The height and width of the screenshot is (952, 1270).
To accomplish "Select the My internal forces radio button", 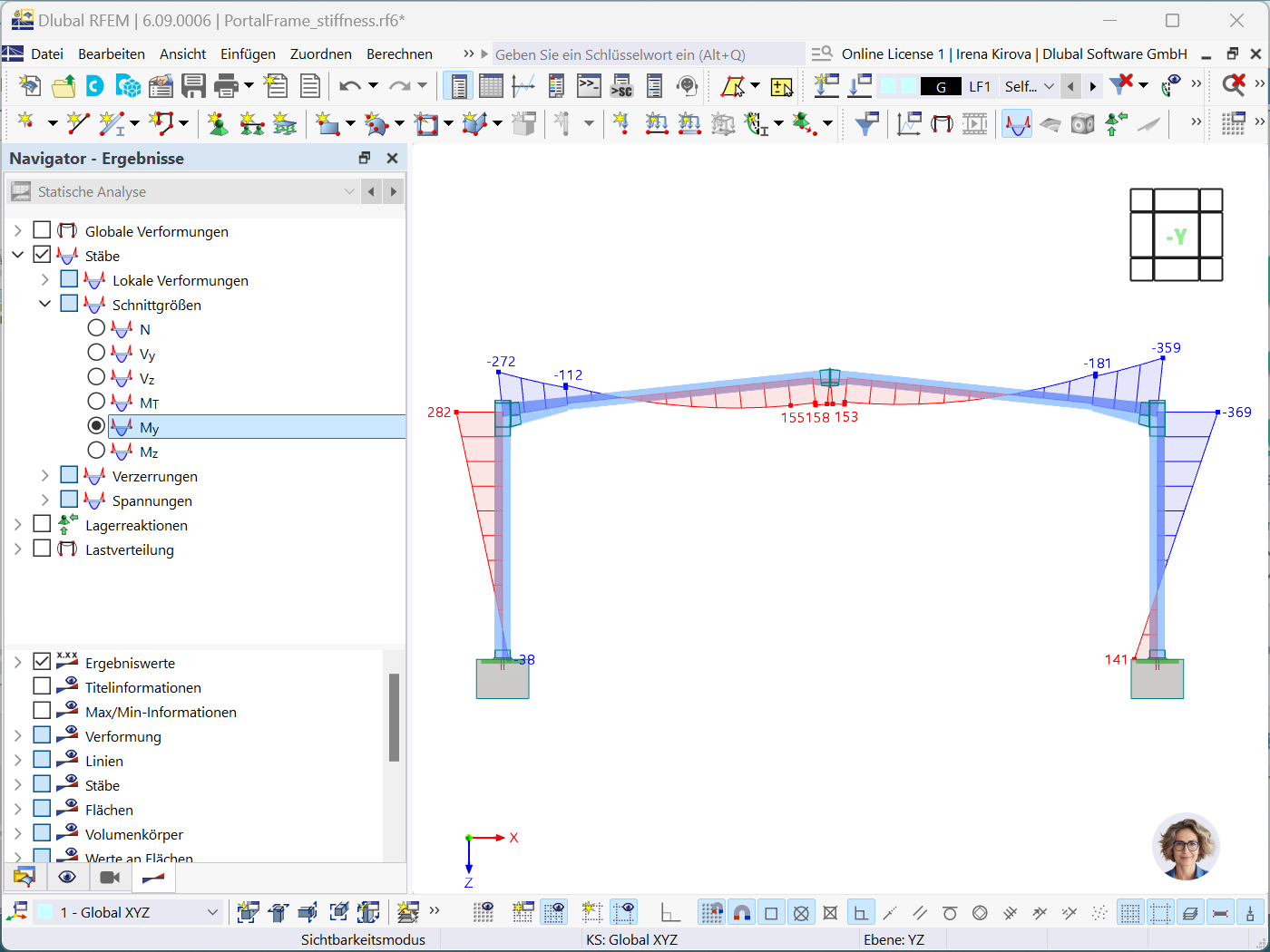I will [x=96, y=425].
